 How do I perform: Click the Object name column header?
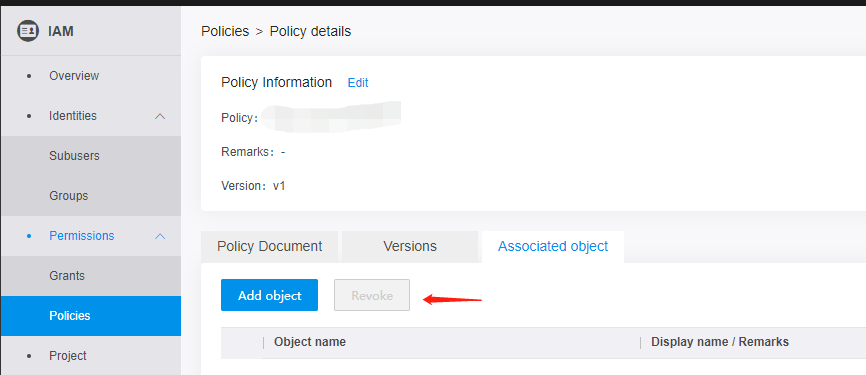pos(310,342)
